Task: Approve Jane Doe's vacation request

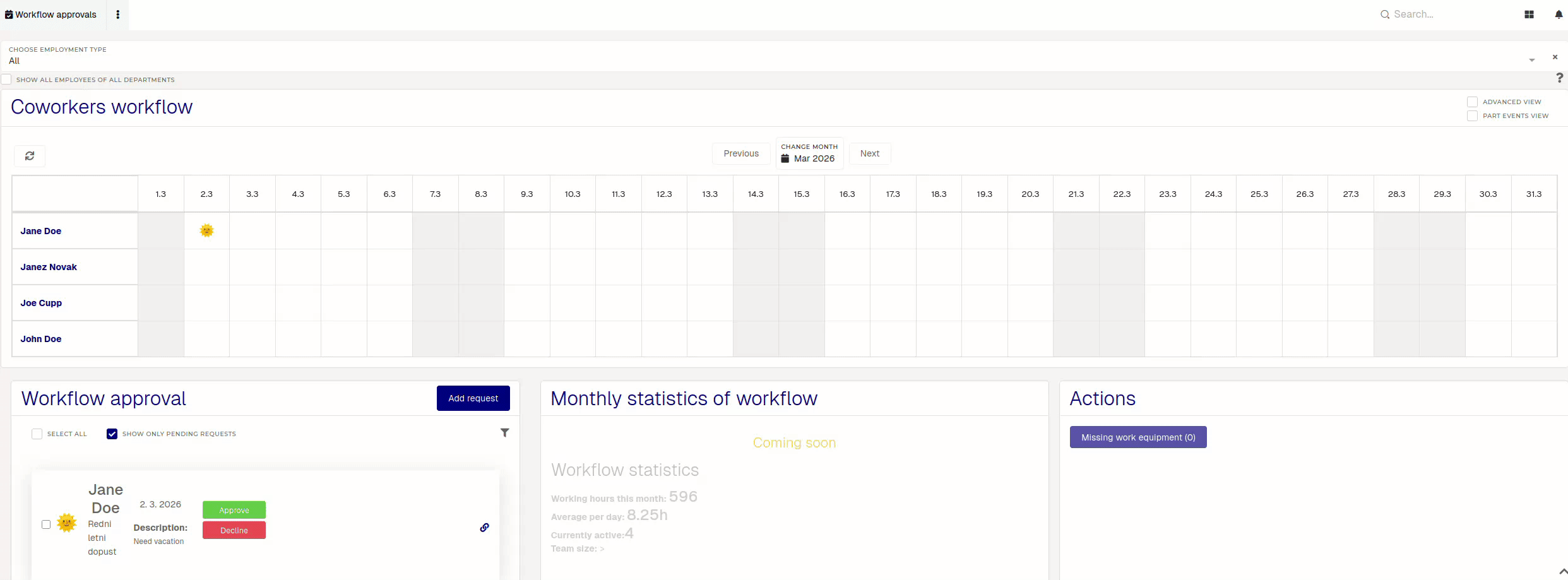Action: (234, 510)
